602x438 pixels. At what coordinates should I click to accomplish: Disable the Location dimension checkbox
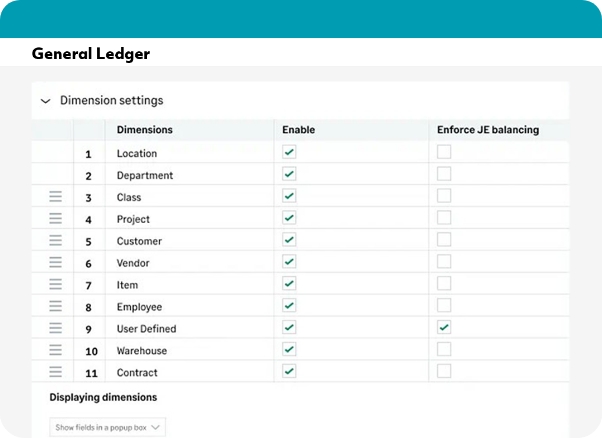[289, 152]
